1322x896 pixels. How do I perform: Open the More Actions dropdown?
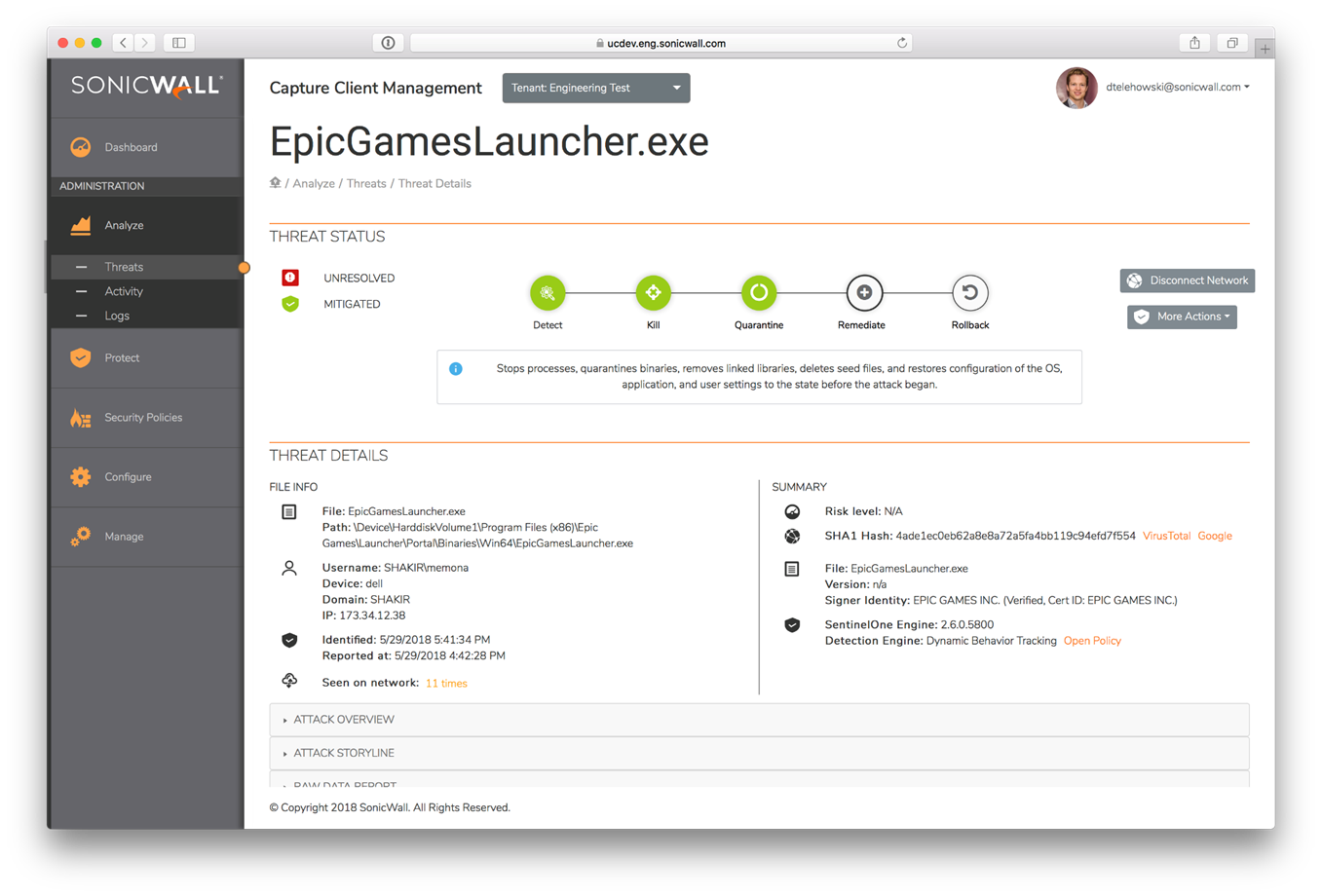pos(1182,317)
